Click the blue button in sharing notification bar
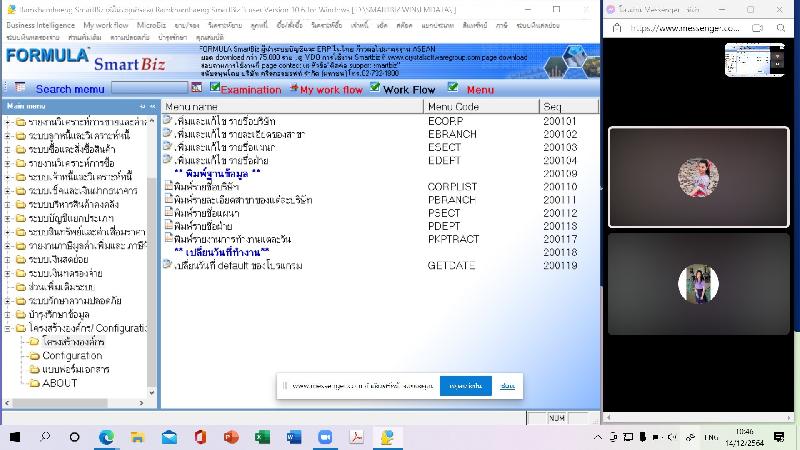Image resolution: width=800 pixels, height=450 pixels. click(465, 385)
